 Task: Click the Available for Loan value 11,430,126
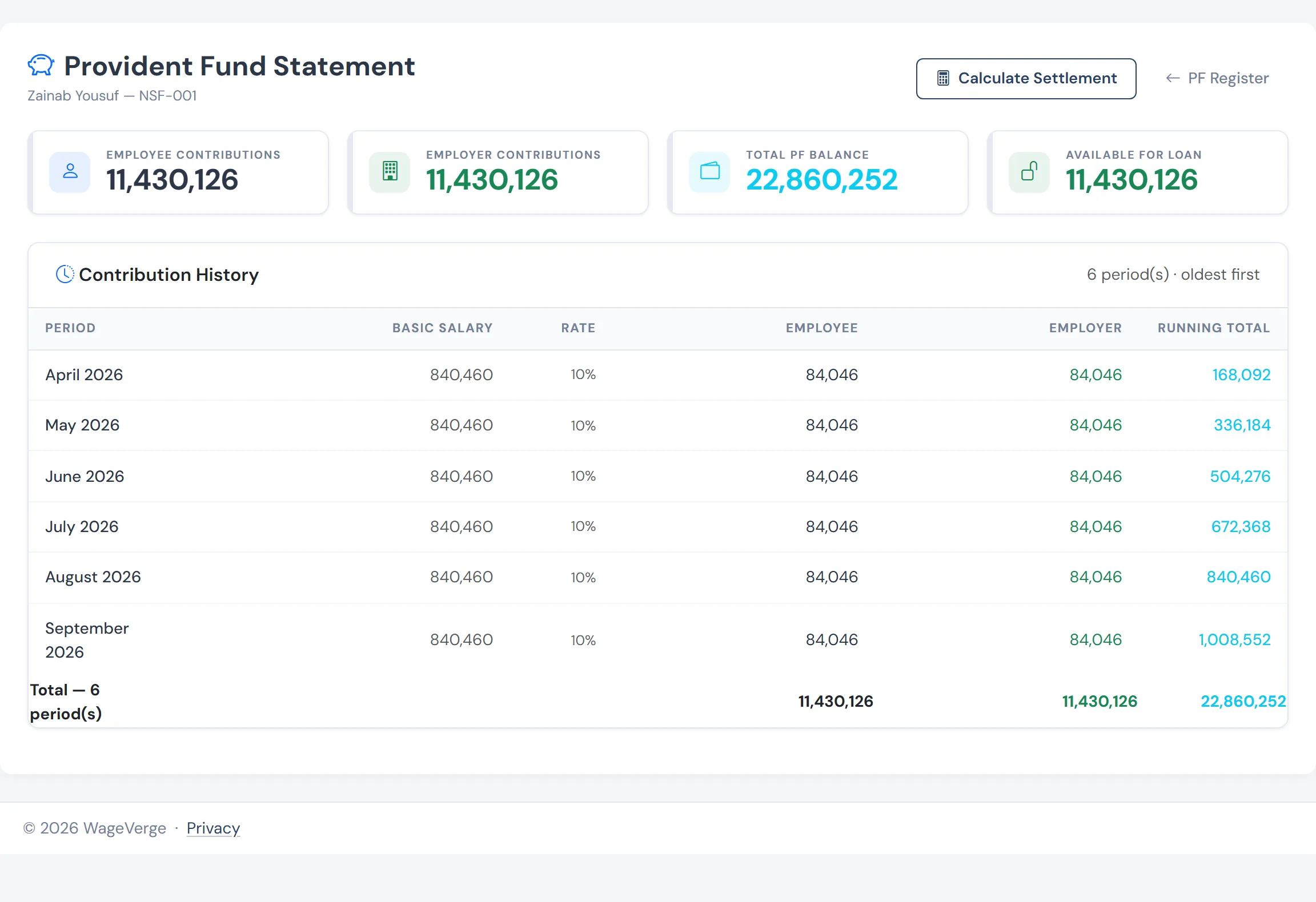click(1132, 180)
